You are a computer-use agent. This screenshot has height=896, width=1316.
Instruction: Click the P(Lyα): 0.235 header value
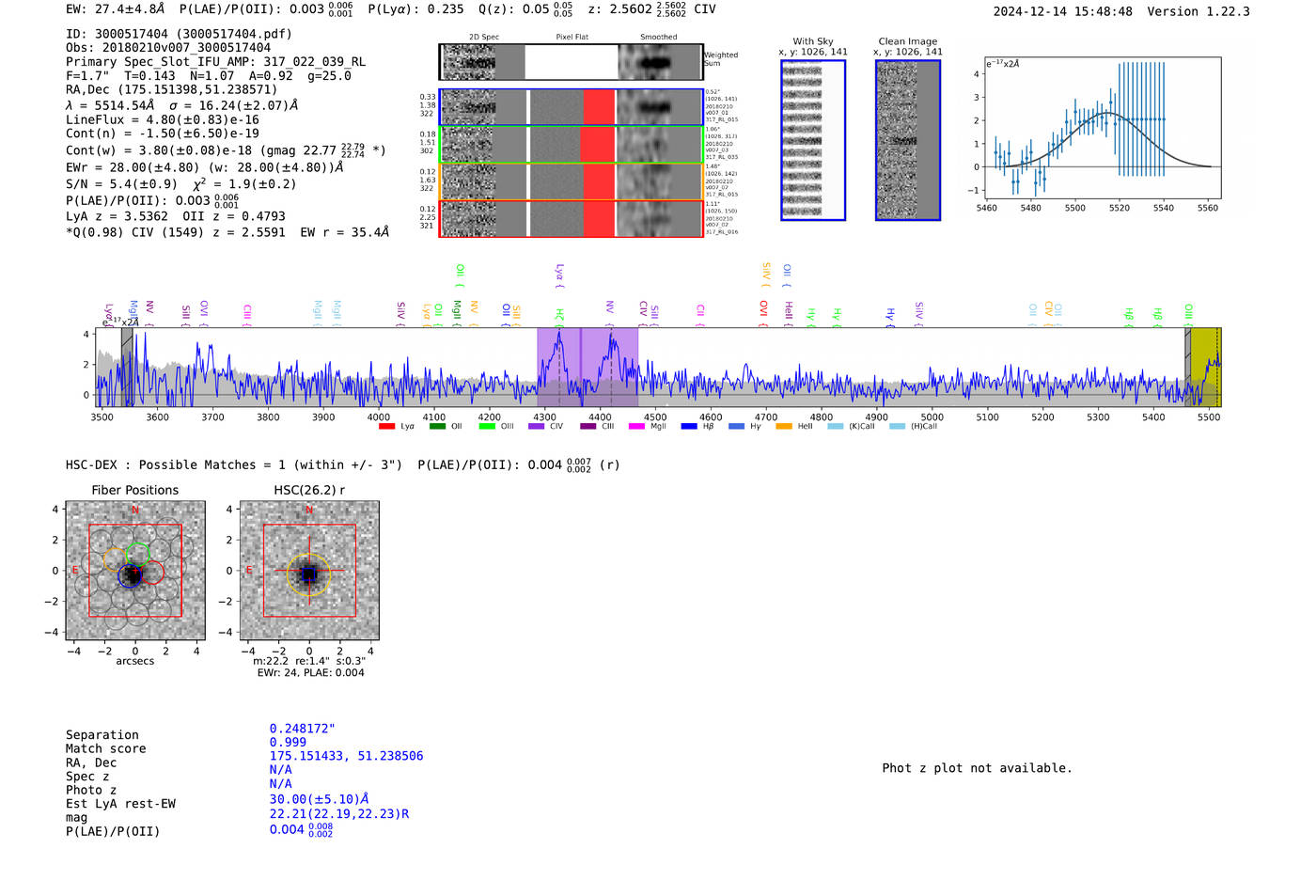tap(415, 9)
